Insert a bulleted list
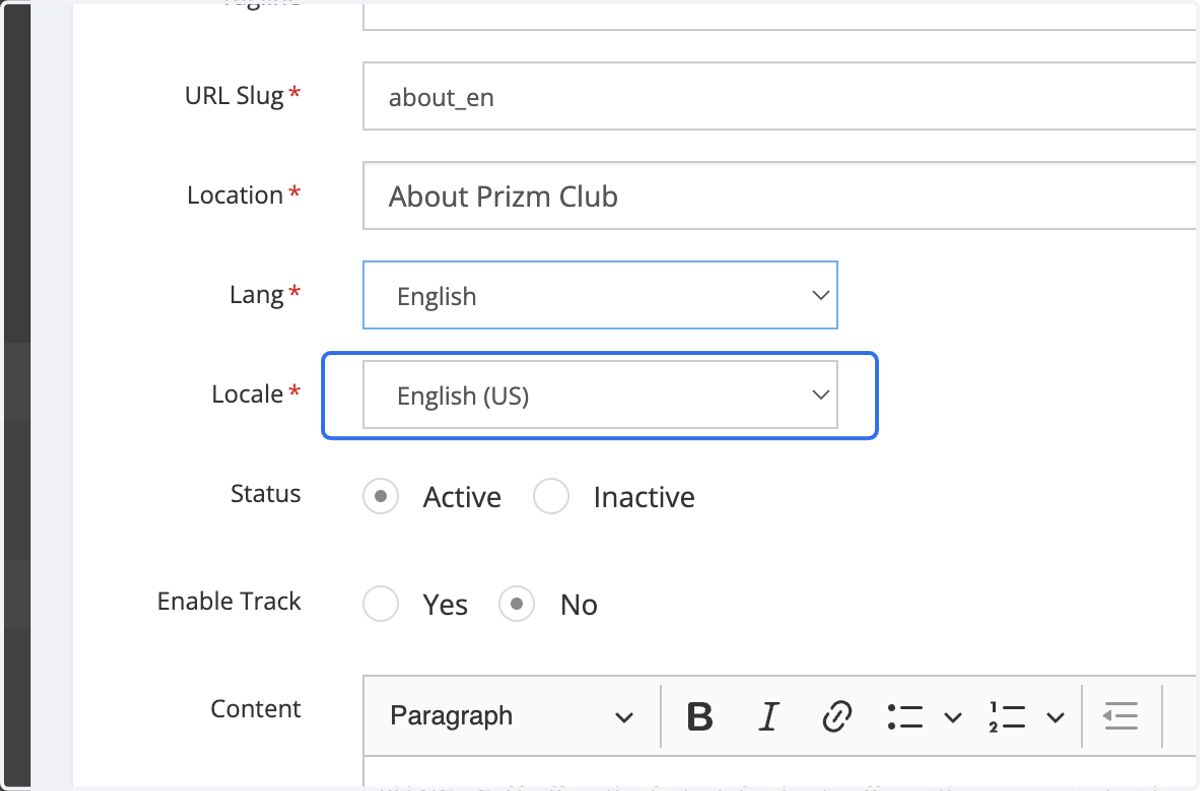Screen dimensions: 1200x791 [x=905, y=716]
